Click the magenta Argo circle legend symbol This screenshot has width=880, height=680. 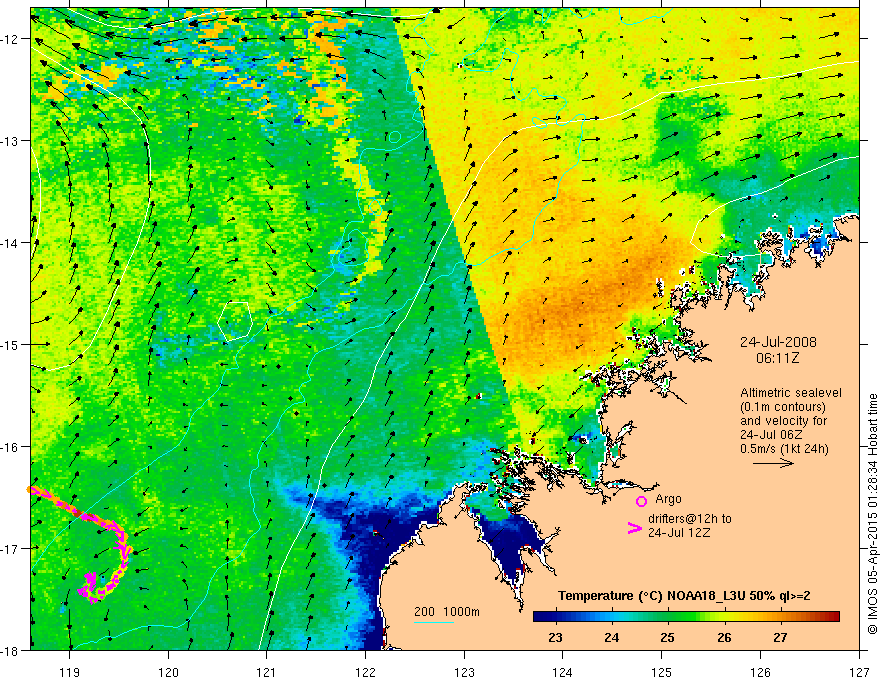click(x=641, y=501)
